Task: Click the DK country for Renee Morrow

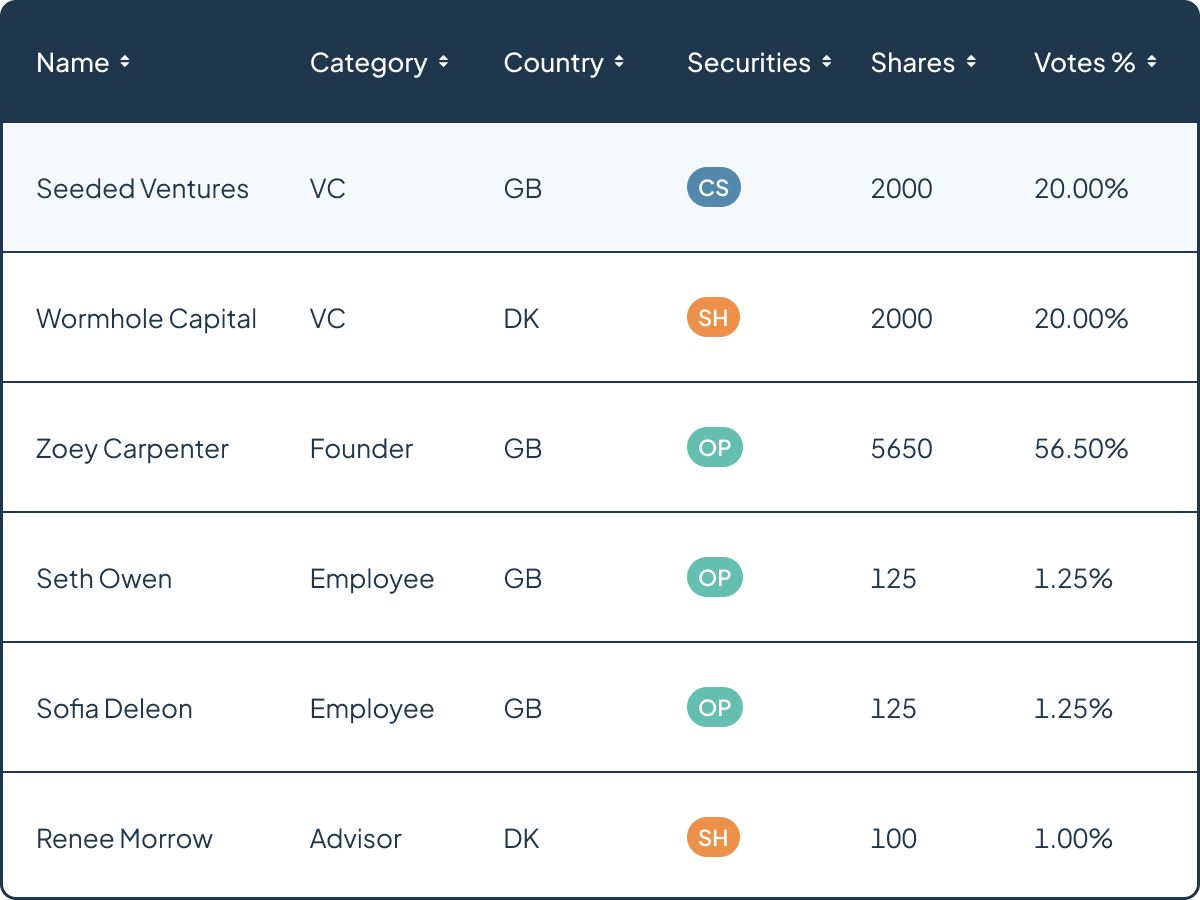Action: click(x=522, y=839)
